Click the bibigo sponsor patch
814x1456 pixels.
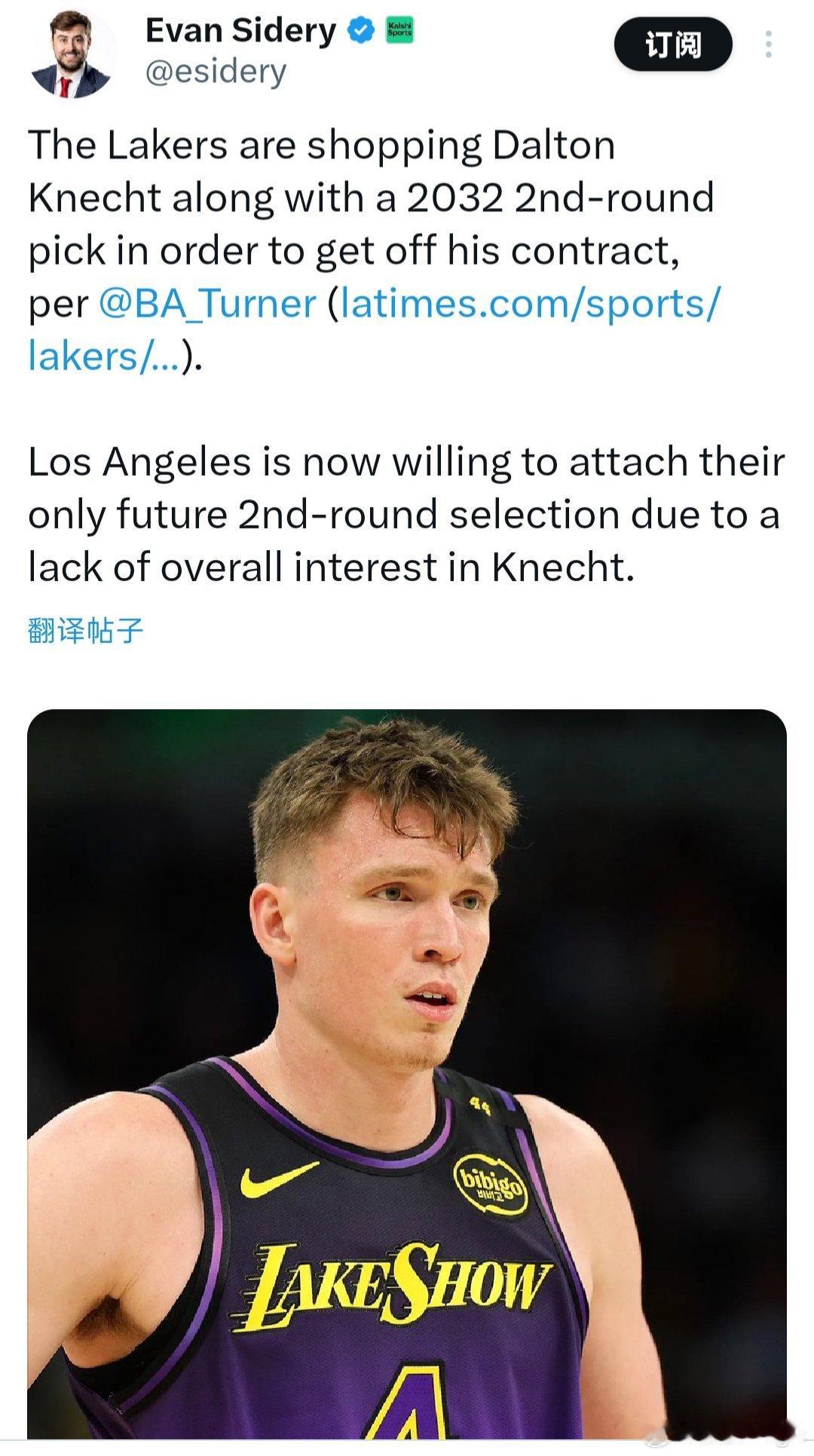tap(490, 1184)
